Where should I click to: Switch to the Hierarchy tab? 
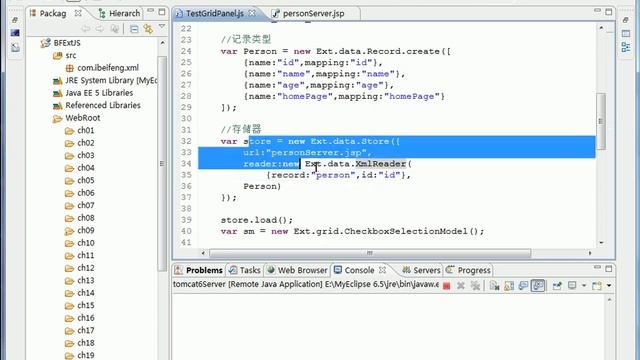pos(119,13)
